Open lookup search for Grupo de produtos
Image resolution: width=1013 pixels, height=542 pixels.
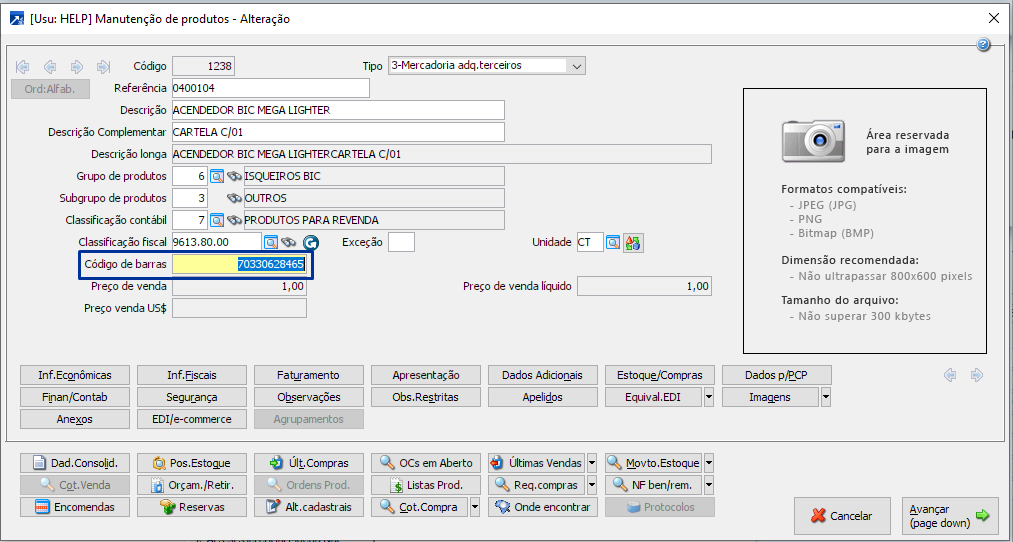[x=216, y=176]
